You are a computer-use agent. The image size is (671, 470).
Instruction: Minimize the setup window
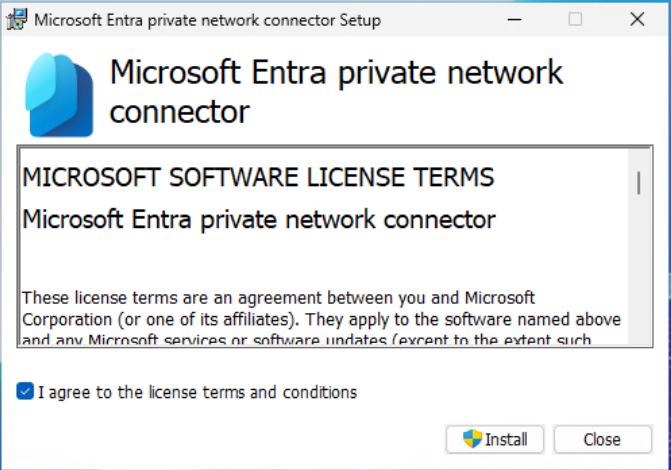coord(514,19)
